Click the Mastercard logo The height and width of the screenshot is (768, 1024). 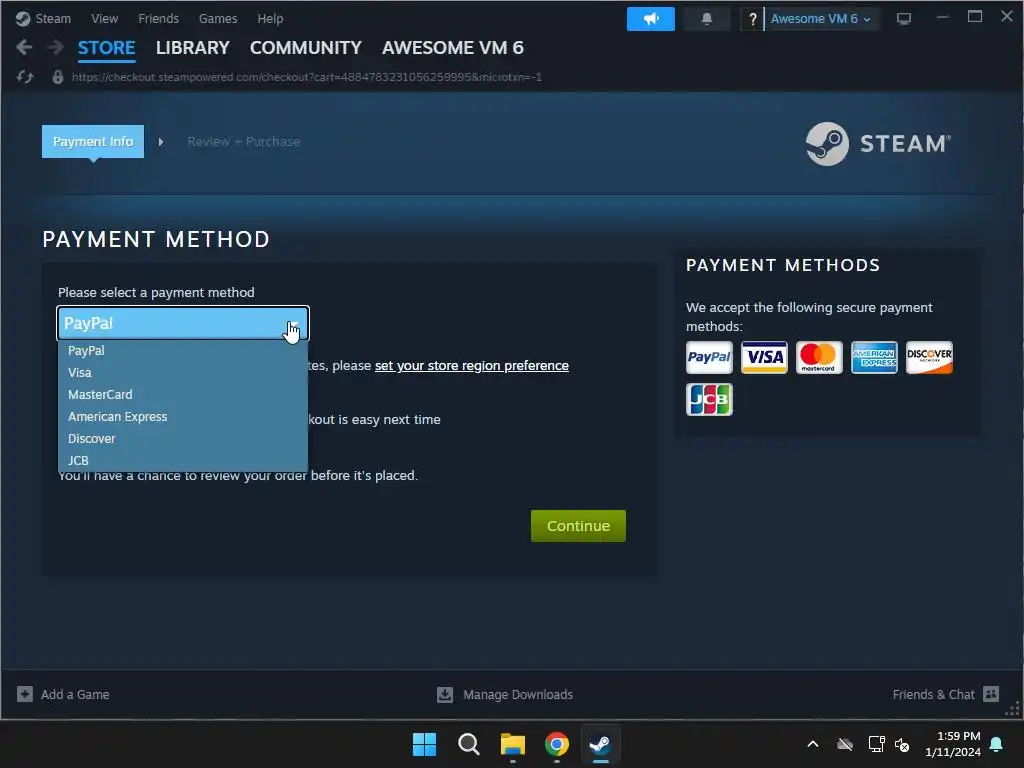click(x=819, y=357)
